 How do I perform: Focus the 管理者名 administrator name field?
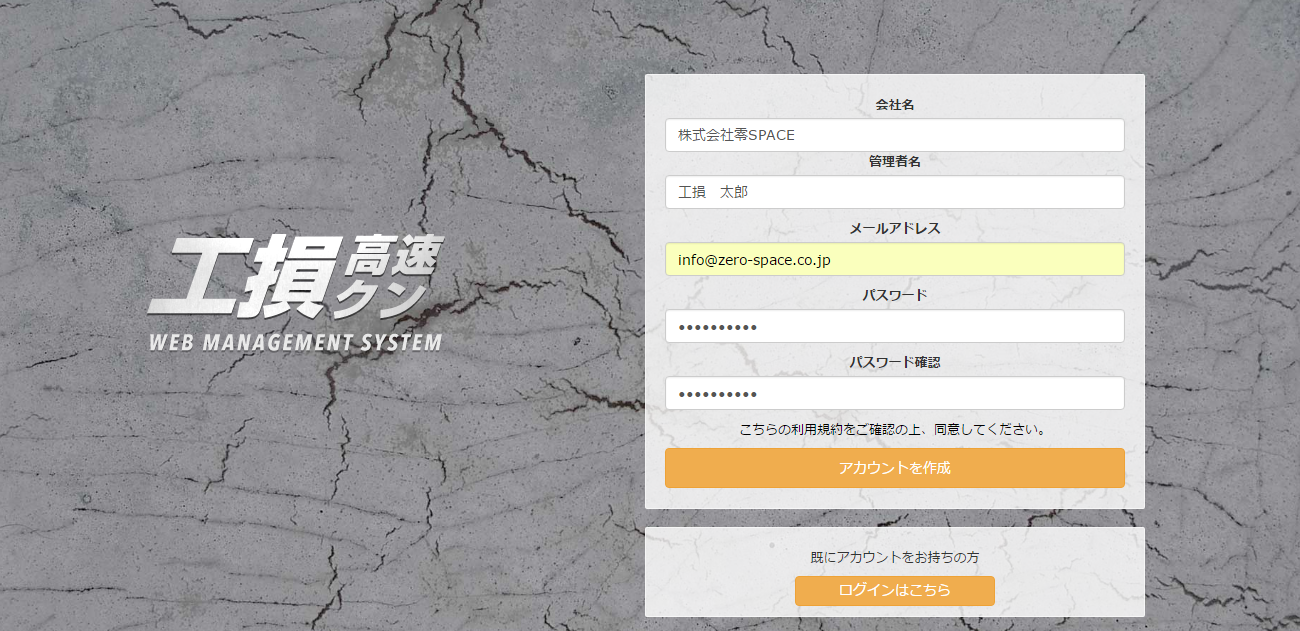895,192
